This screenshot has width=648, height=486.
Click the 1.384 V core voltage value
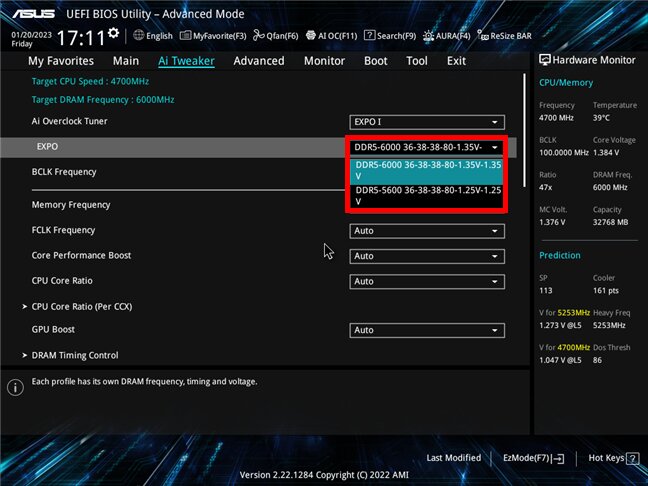[x=606, y=152]
